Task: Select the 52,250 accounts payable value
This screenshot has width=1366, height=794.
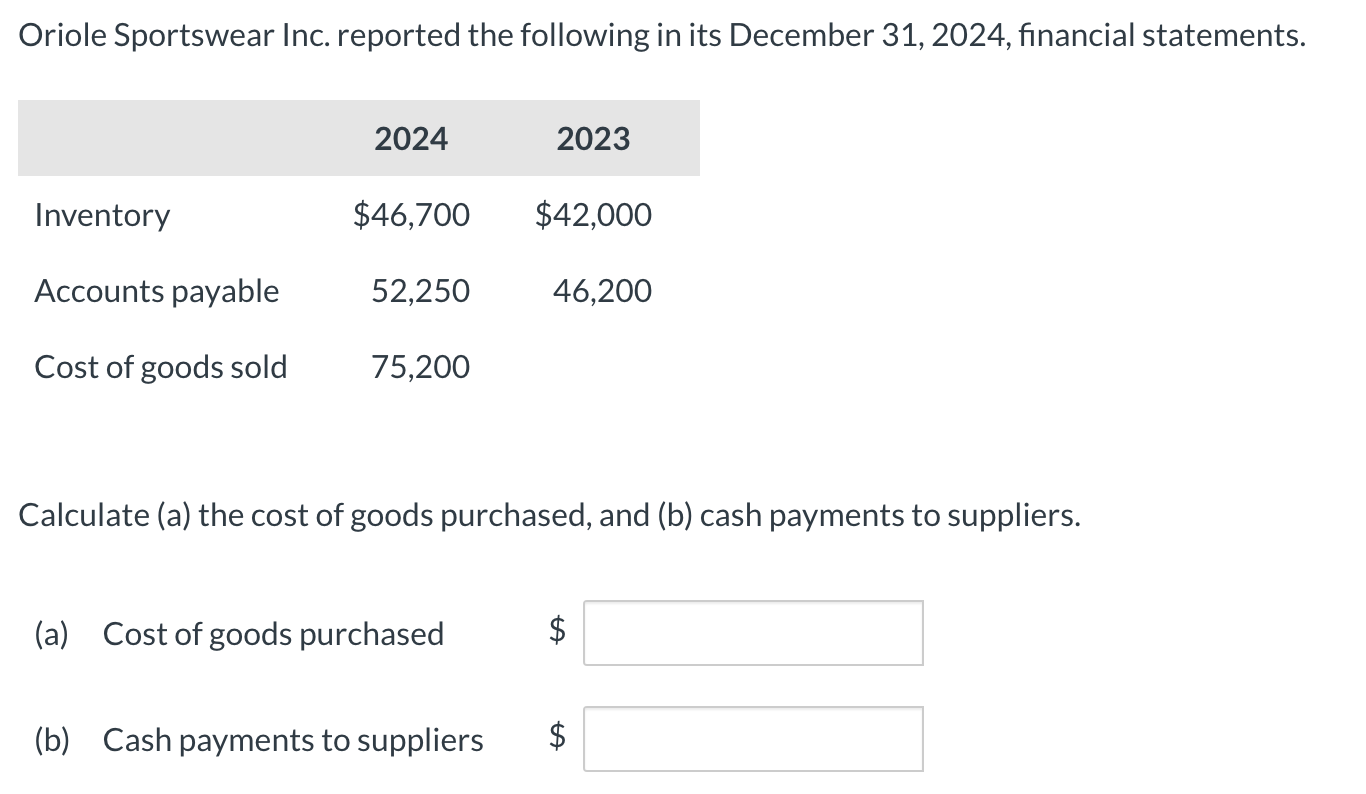Action: (x=420, y=291)
